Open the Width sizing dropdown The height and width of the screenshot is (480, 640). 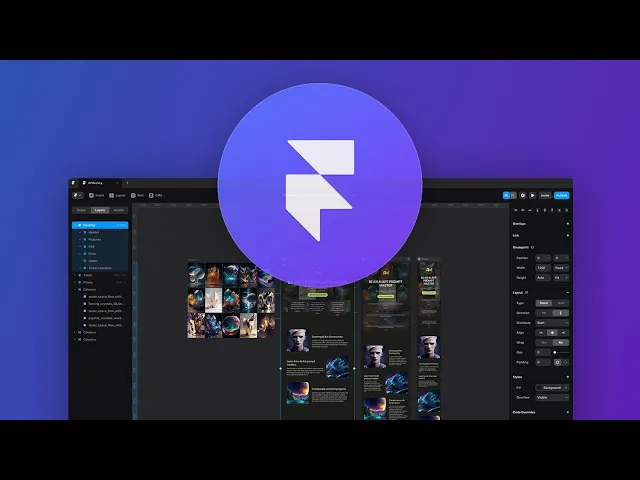(561, 268)
